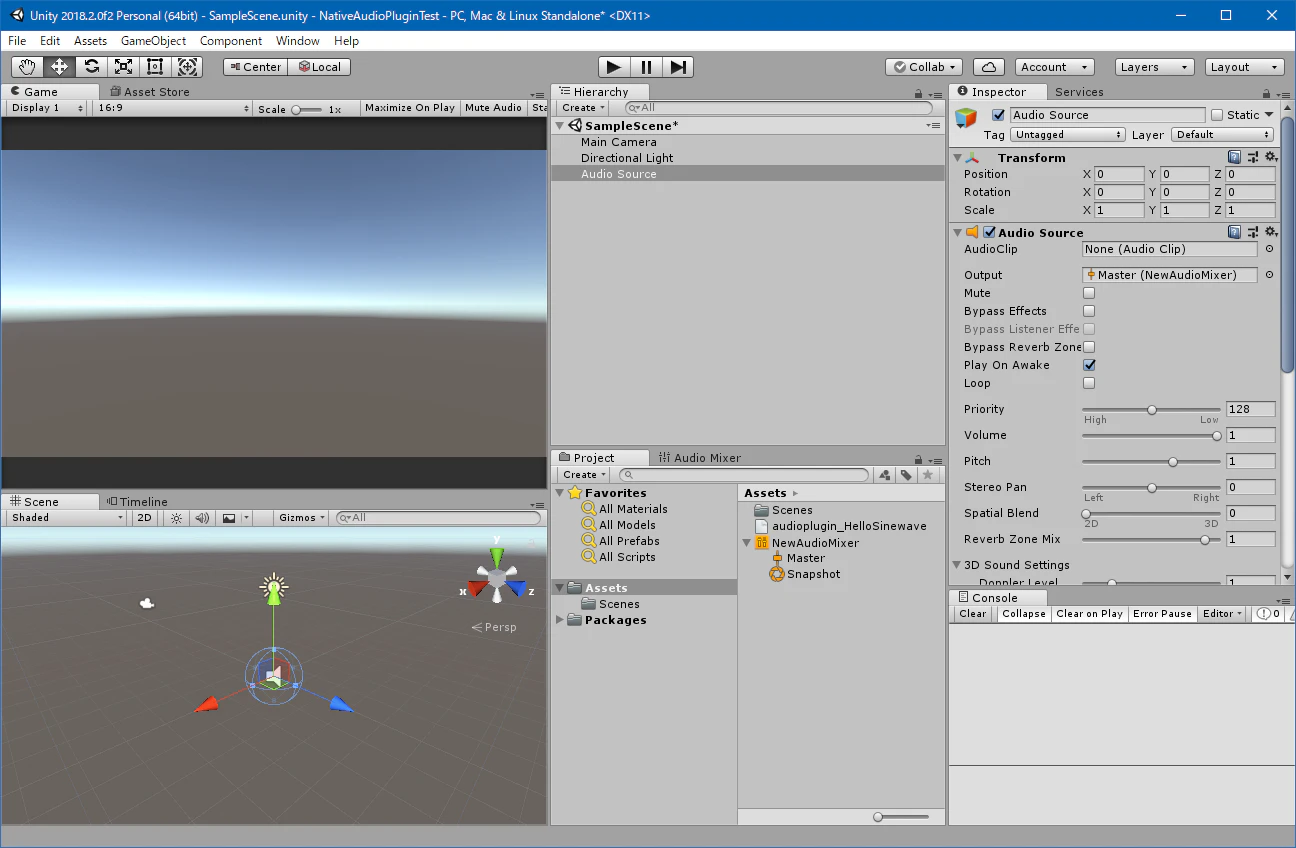Switch to the Audio Mixer tab
The height and width of the screenshot is (848, 1296).
pos(700,458)
